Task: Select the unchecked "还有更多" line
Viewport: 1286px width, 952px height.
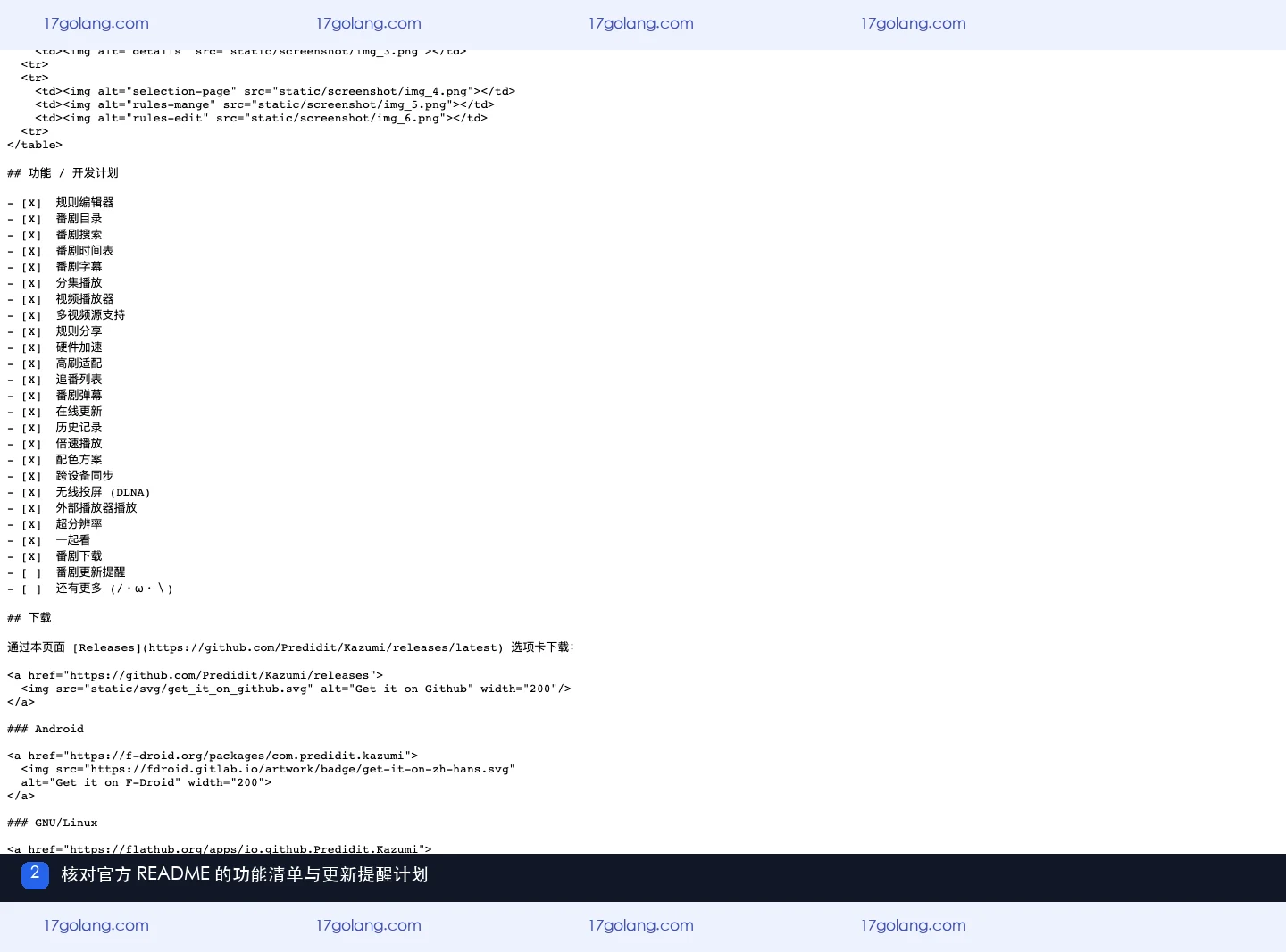Action: click(90, 589)
